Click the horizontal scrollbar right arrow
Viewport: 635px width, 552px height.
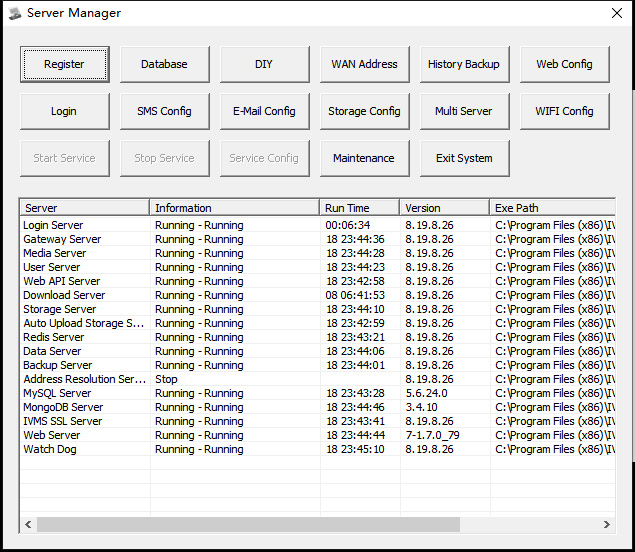click(607, 524)
